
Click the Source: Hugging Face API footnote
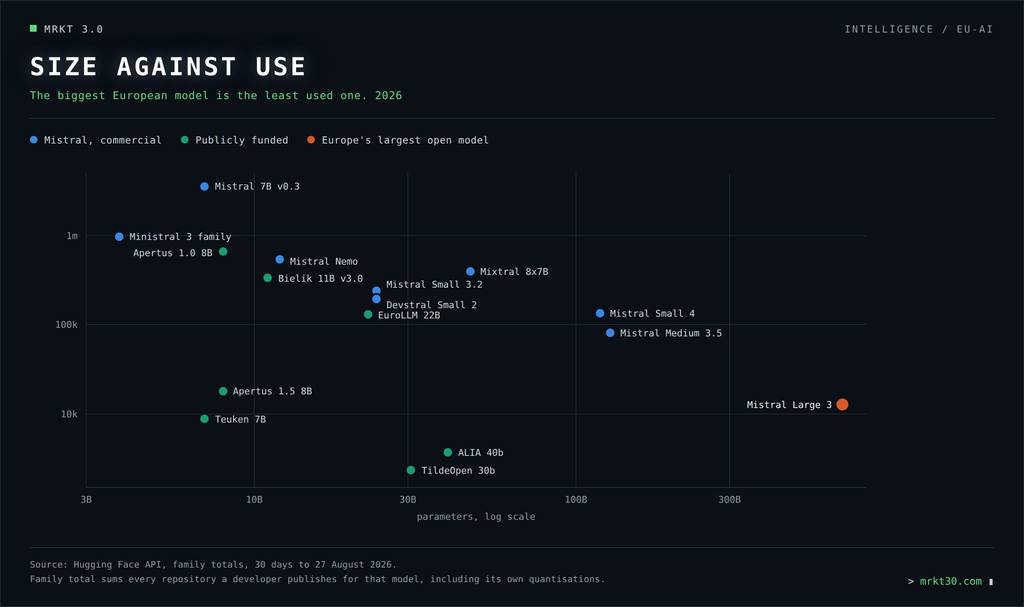213,565
